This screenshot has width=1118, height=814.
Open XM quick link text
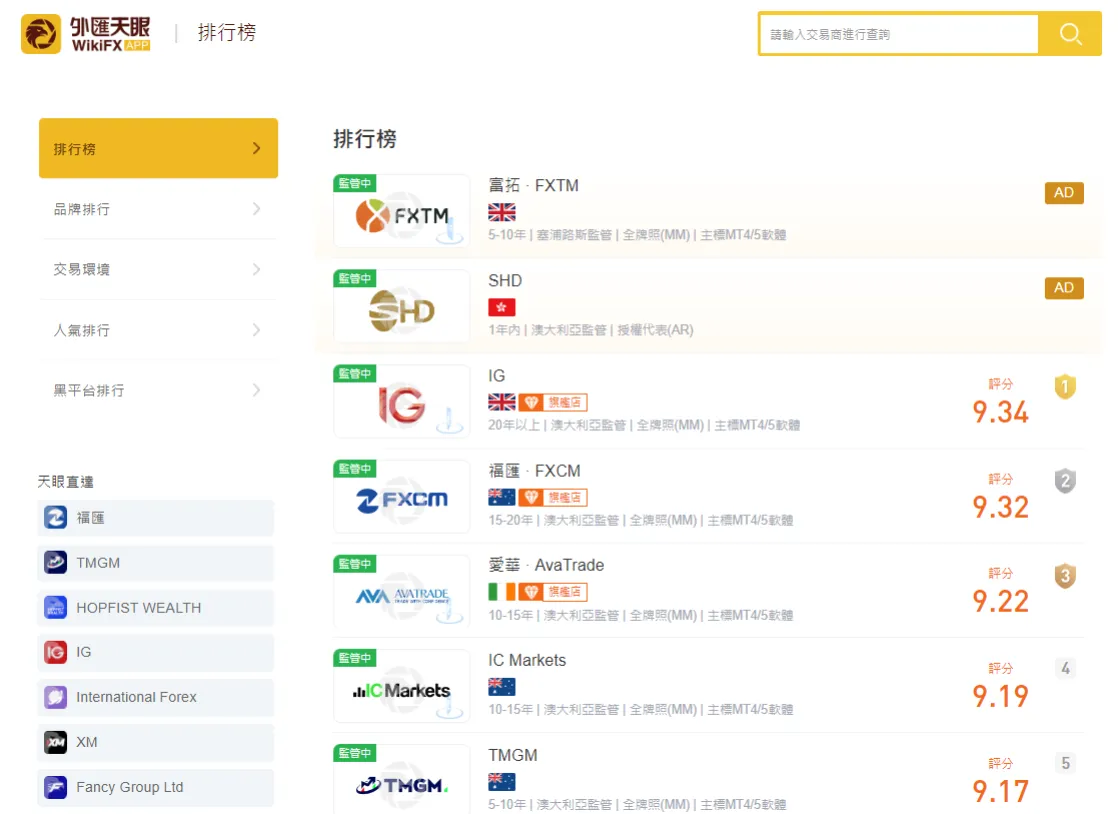click(87, 742)
